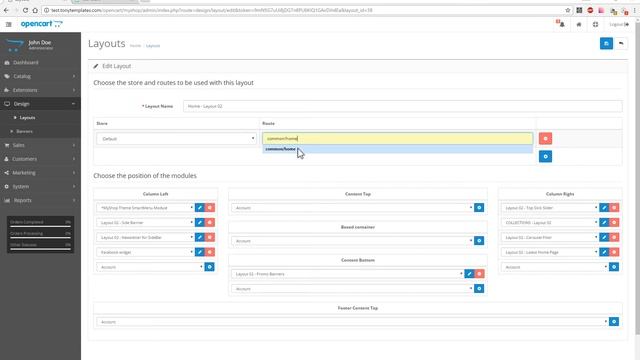Remove the Promo Banners module from Content Bottom
The image size is (640, 360).
[x=479, y=274]
